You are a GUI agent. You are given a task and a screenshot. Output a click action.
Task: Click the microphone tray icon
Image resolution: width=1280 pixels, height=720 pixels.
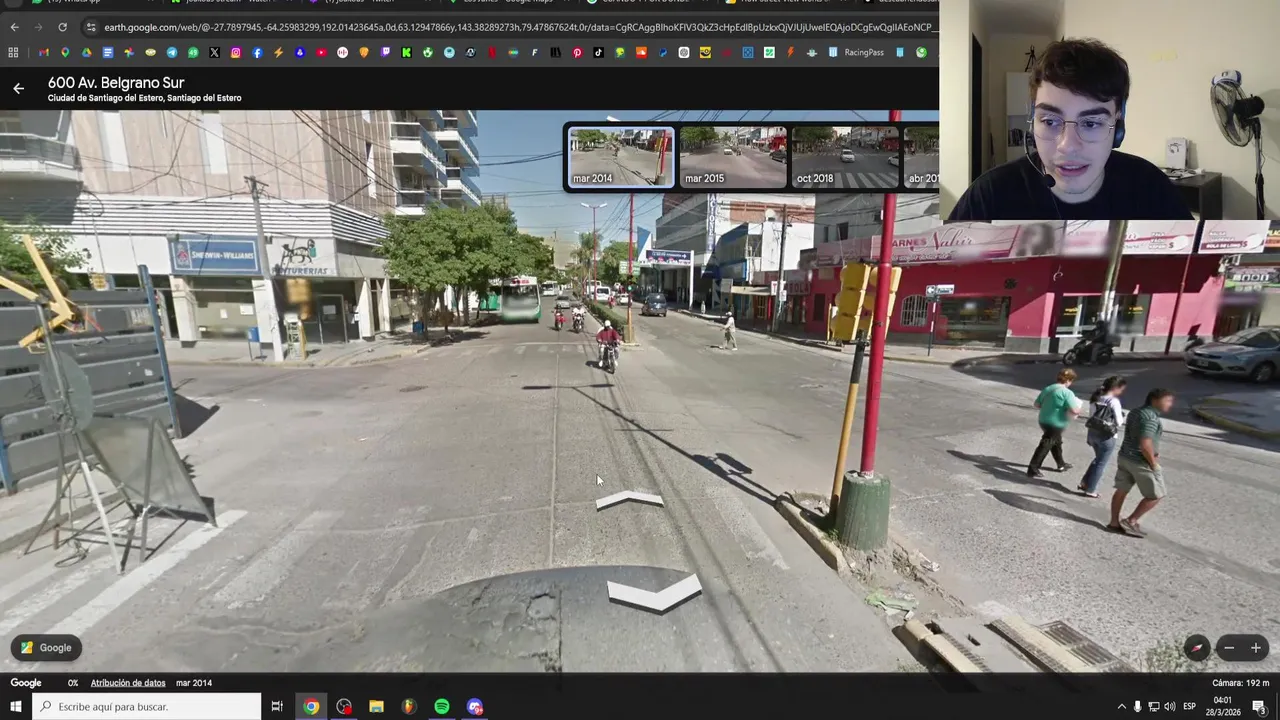point(1137,707)
